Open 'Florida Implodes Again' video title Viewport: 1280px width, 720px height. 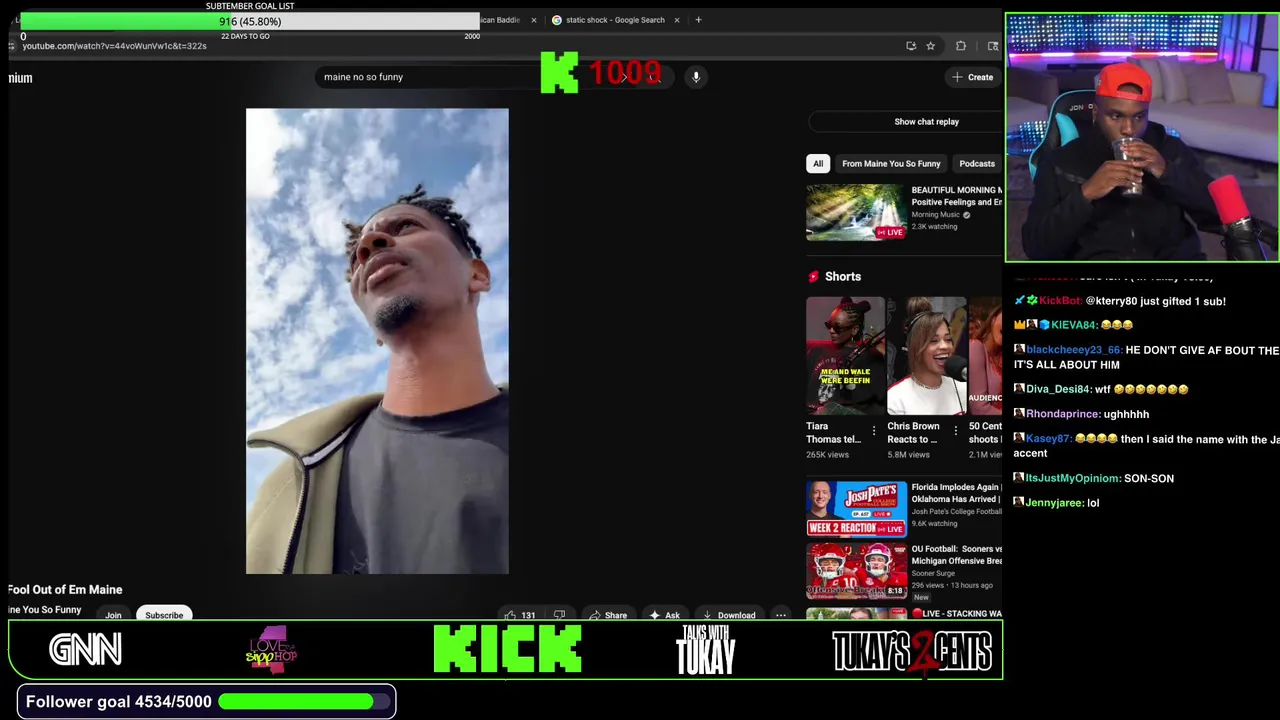pos(956,493)
